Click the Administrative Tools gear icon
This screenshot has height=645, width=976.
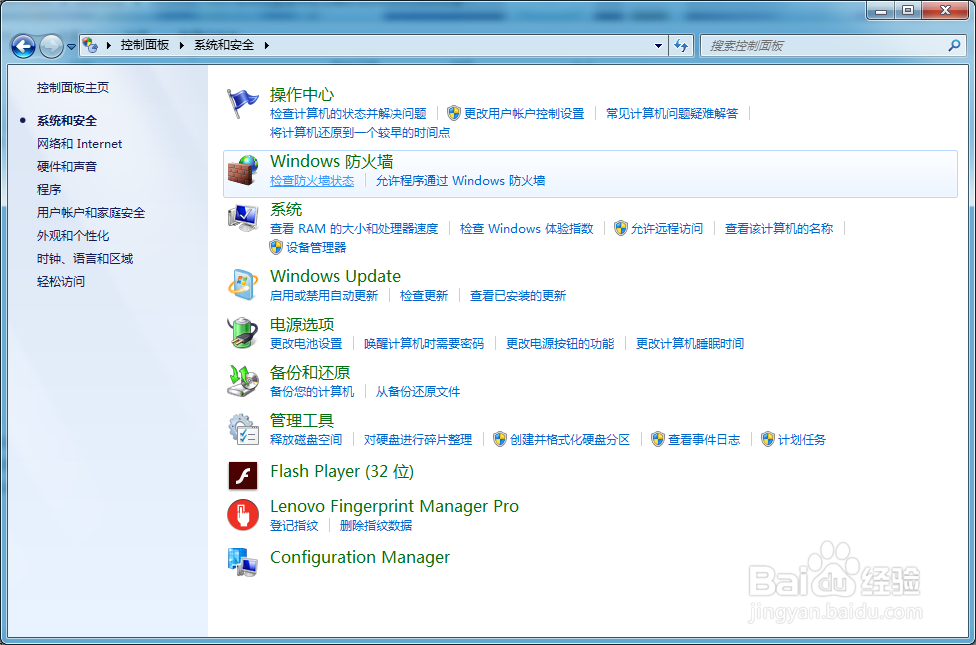click(x=243, y=429)
